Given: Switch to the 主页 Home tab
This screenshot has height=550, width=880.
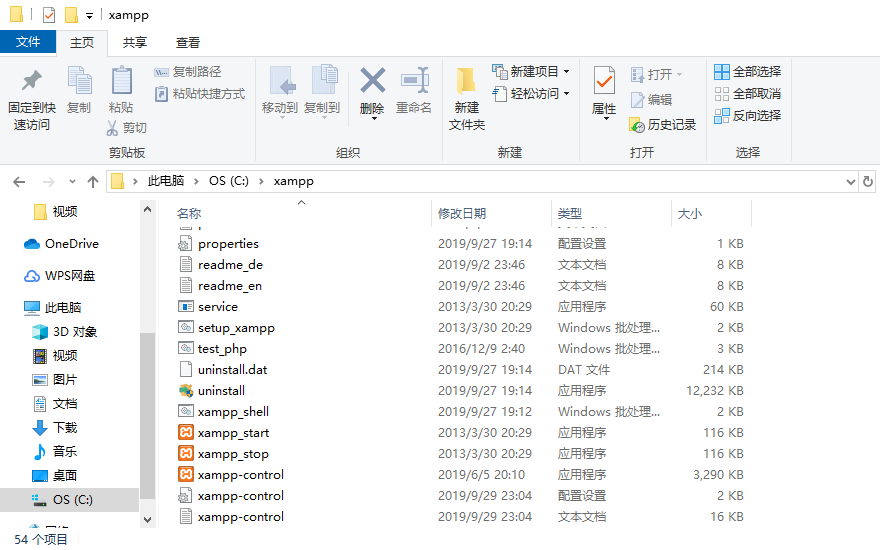Looking at the screenshot, I should click(x=82, y=43).
